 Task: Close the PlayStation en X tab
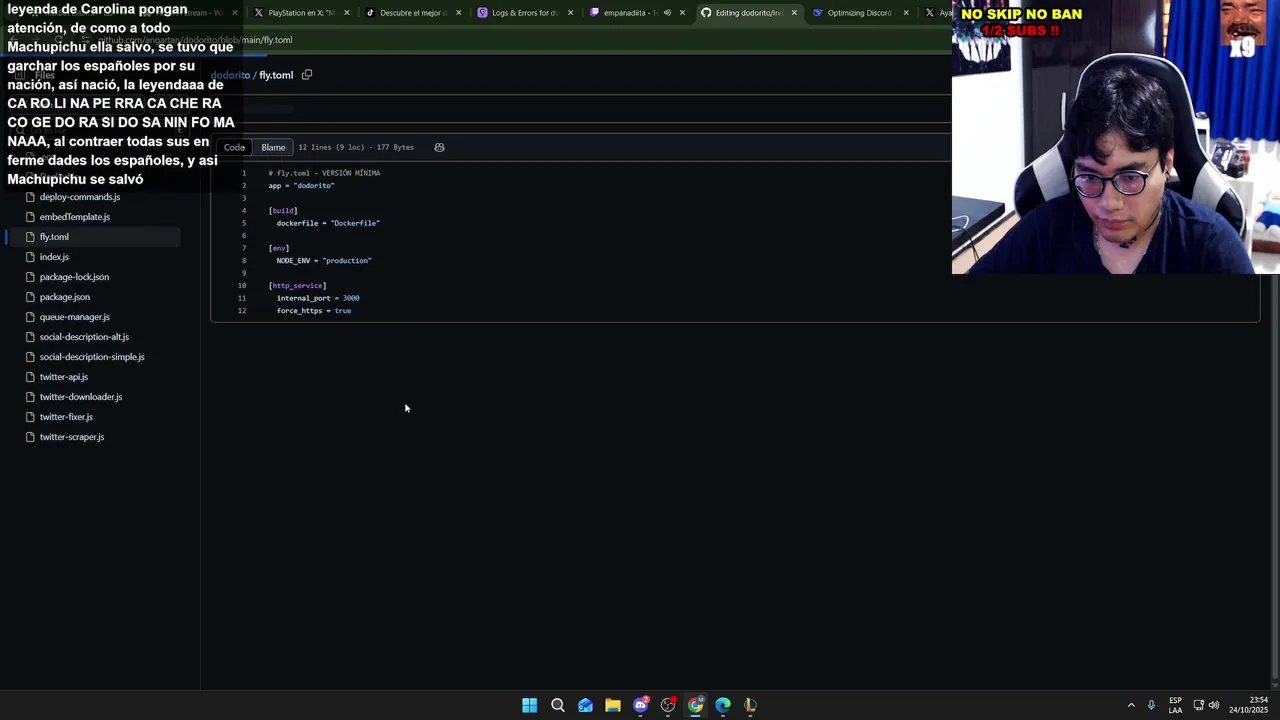click(347, 13)
